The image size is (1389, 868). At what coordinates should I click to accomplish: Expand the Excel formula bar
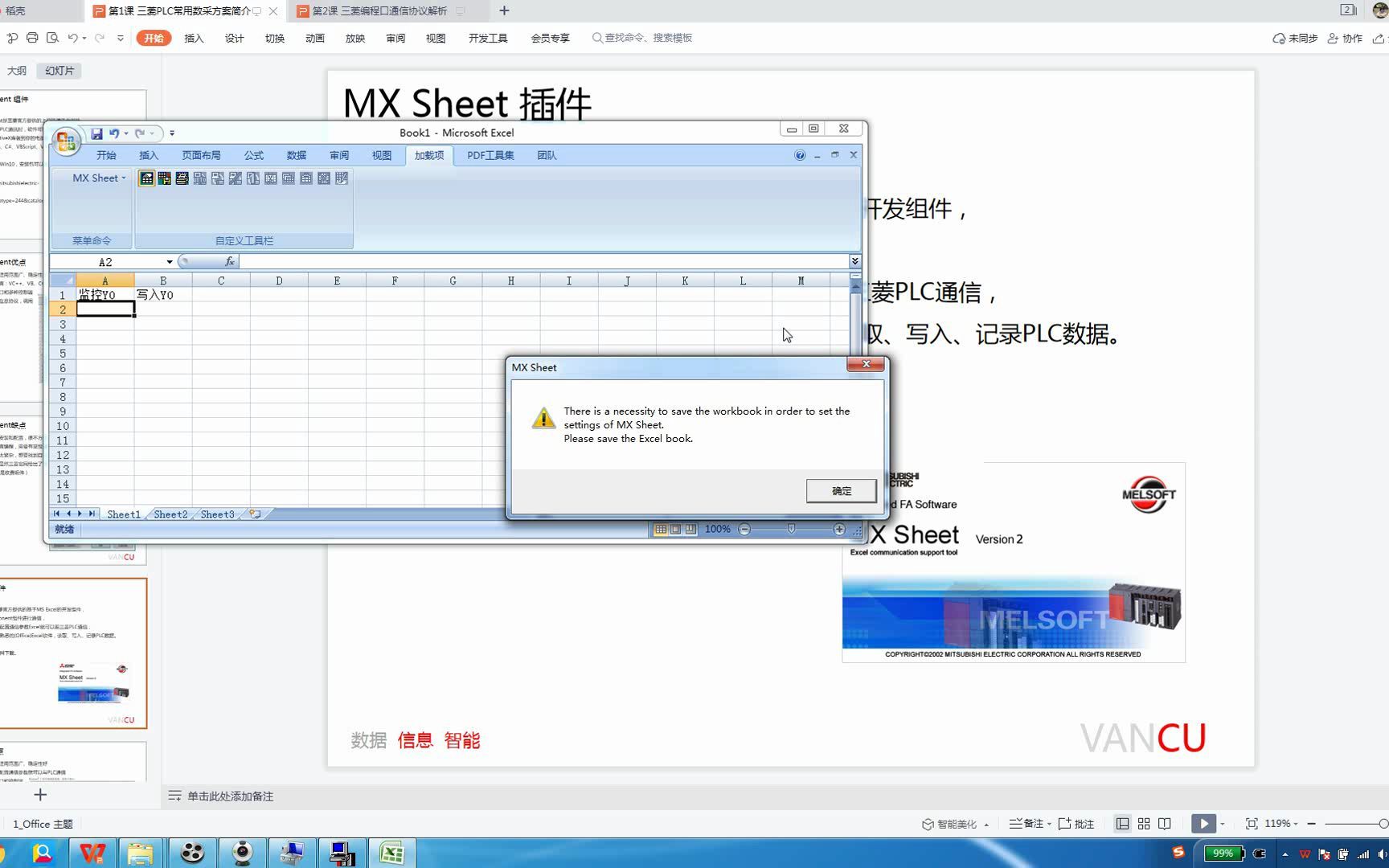click(x=854, y=262)
